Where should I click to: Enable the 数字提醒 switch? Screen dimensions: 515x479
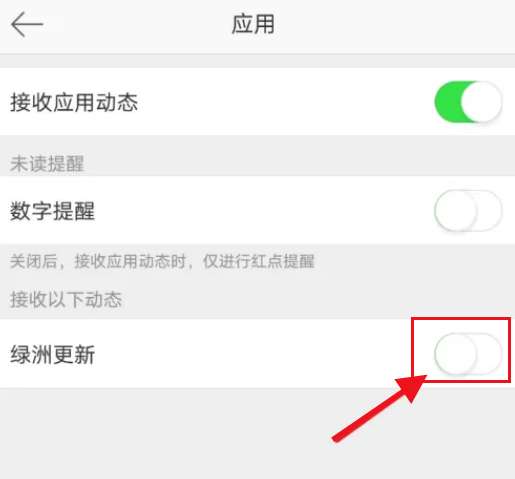[468, 210]
